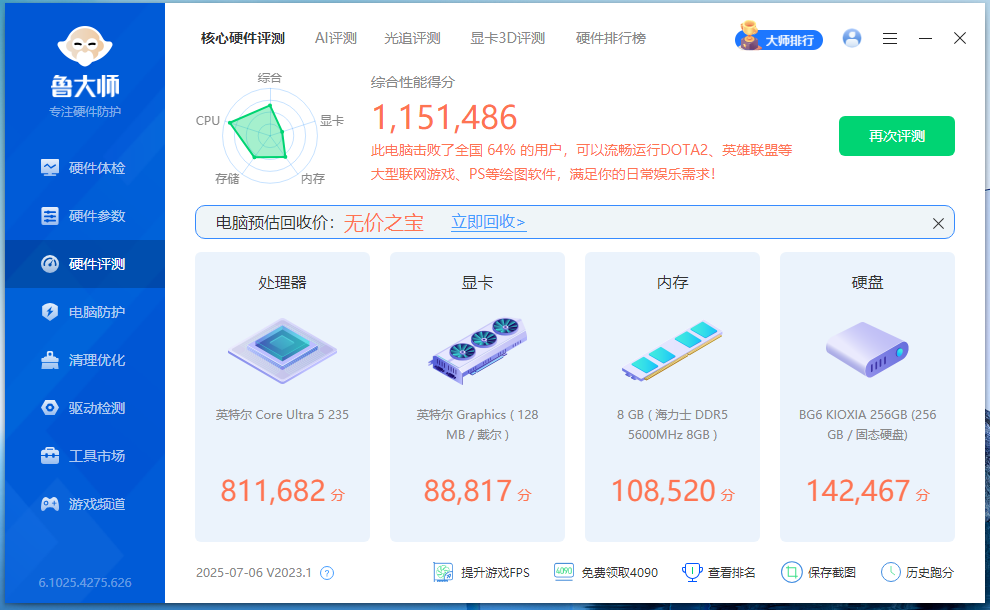Screen dimensions: 990x610
Task: Switch to the 显卡3D评测 tab
Action: [508, 39]
